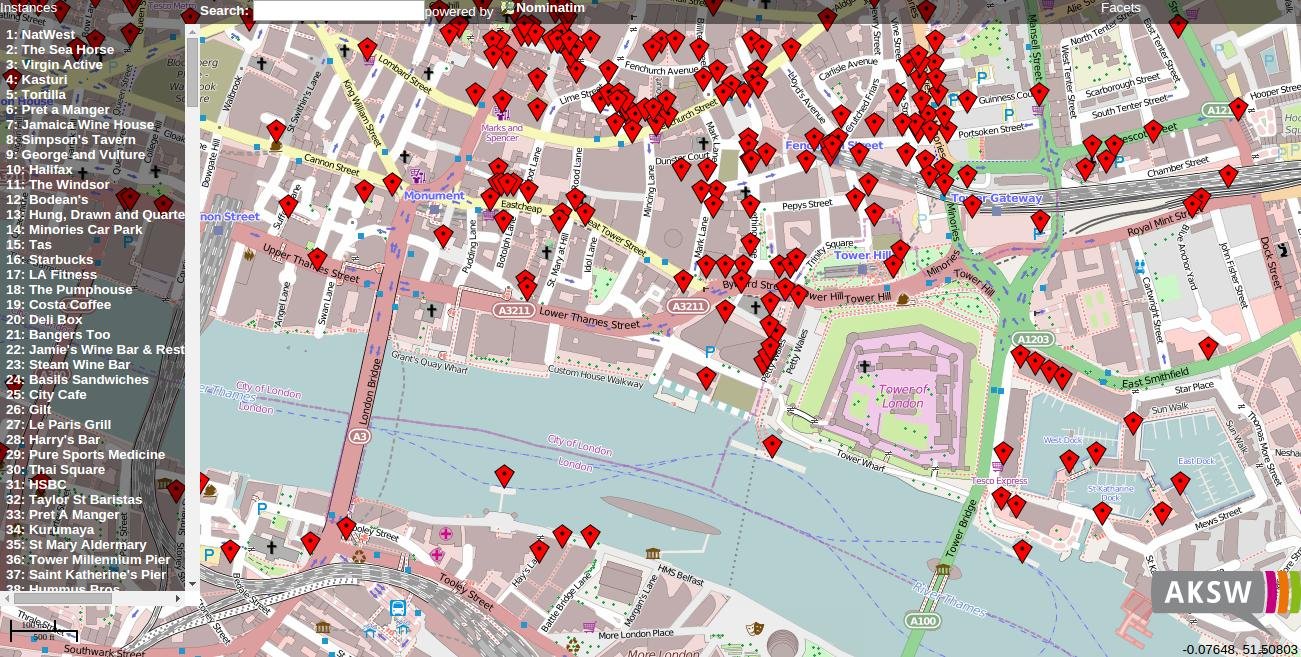The width and height of the screenshot is (1301, 657).
Task: Select the marker near Sun Walk
Action: click(1133, 423)
